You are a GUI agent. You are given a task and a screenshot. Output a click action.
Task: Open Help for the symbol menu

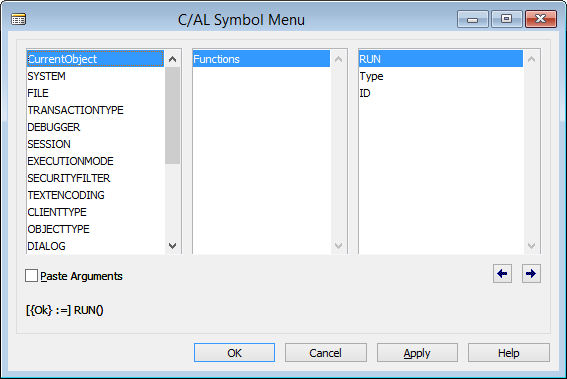coord(509,353)
